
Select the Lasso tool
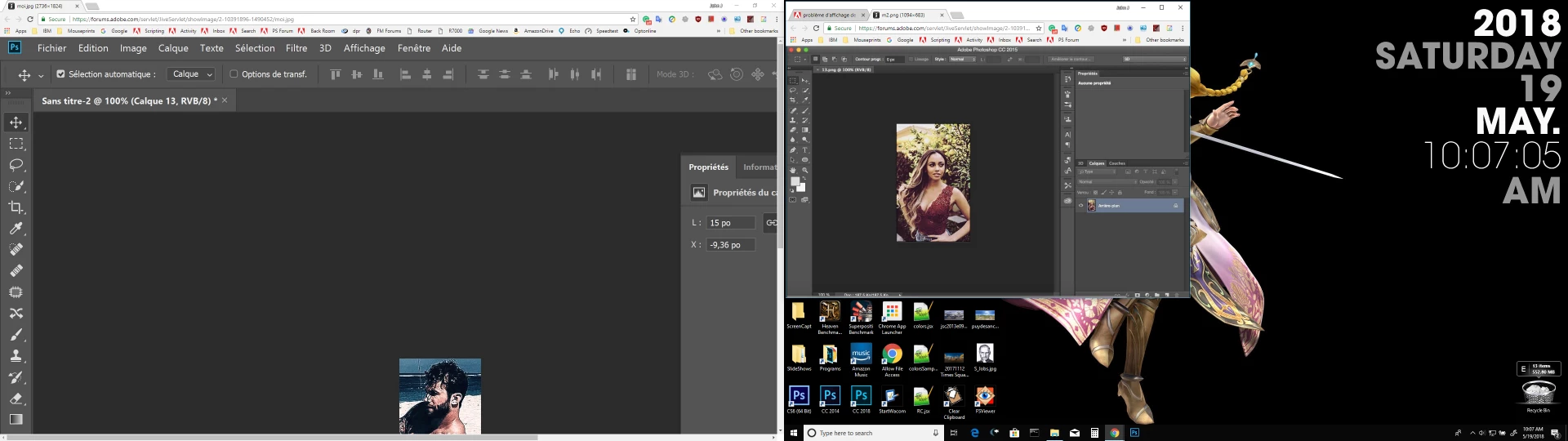point(16,165)
